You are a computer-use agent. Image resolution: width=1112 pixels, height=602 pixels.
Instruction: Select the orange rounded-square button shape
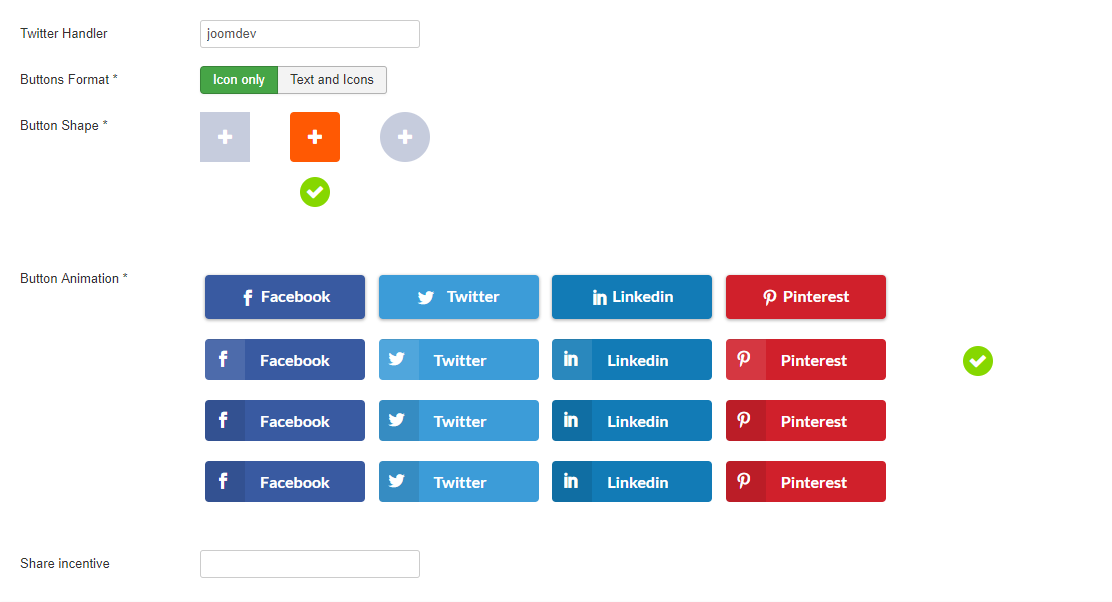tap(315, 137)
